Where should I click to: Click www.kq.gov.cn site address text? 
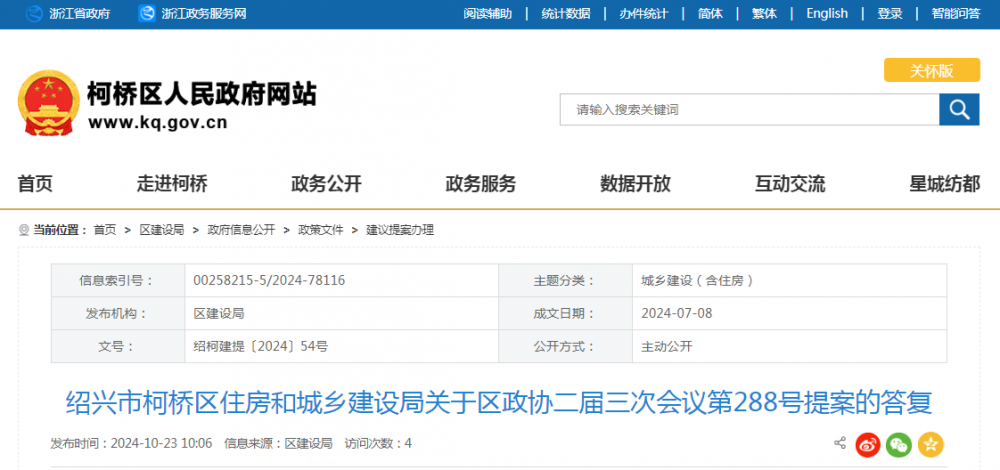(158, 123)
